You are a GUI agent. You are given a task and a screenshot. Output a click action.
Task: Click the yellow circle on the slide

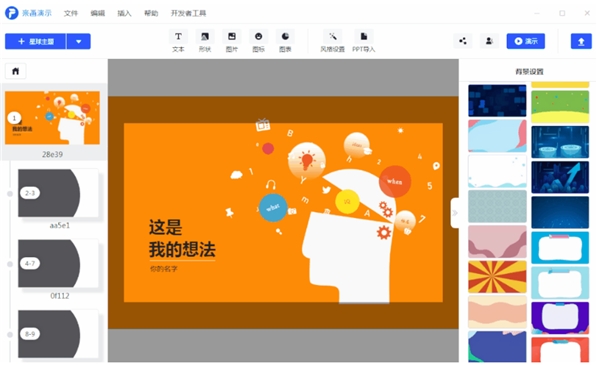pos(347,201)
